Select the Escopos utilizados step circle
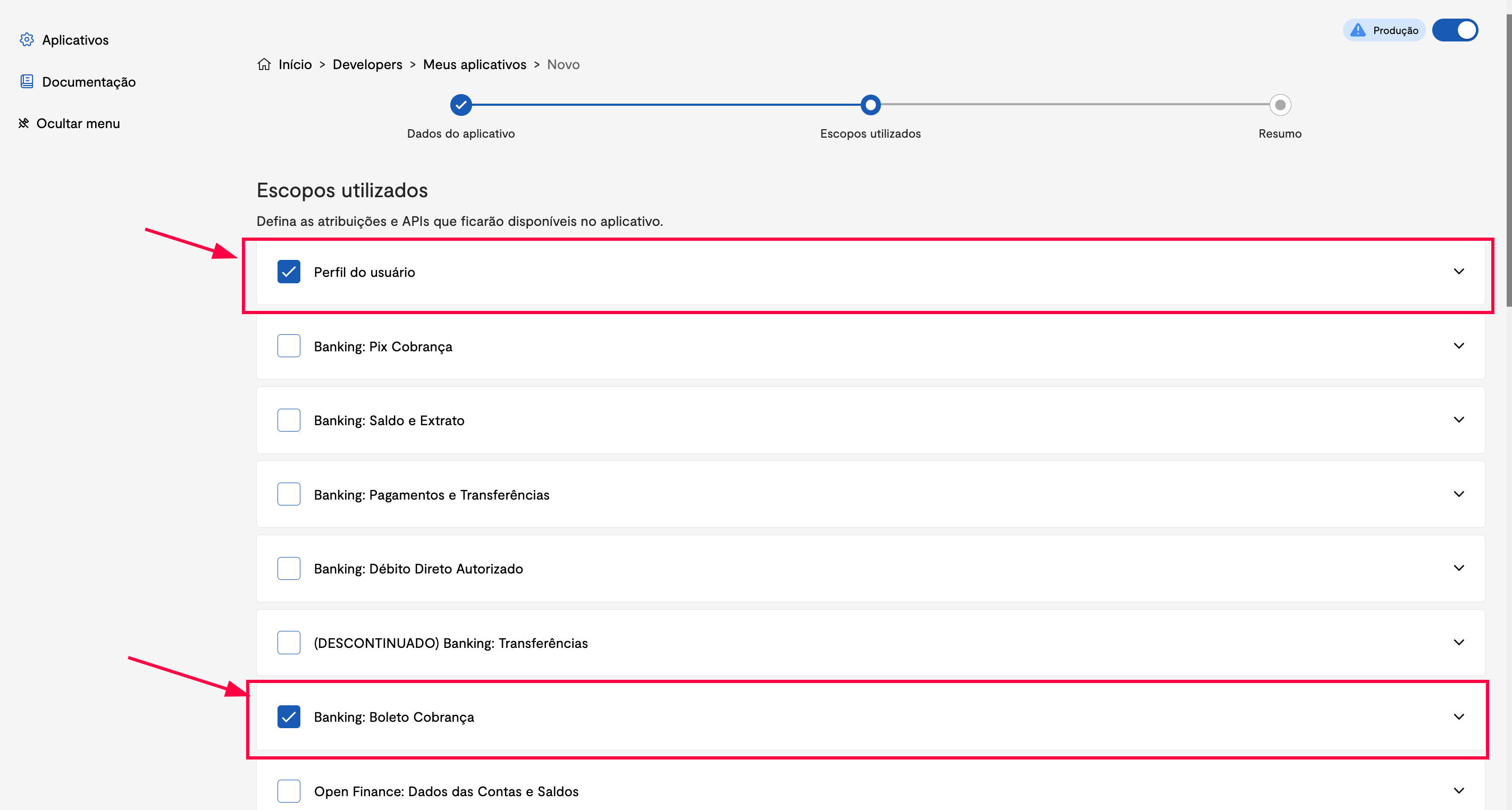This screenshot has width=1512, height=810. 870,105
